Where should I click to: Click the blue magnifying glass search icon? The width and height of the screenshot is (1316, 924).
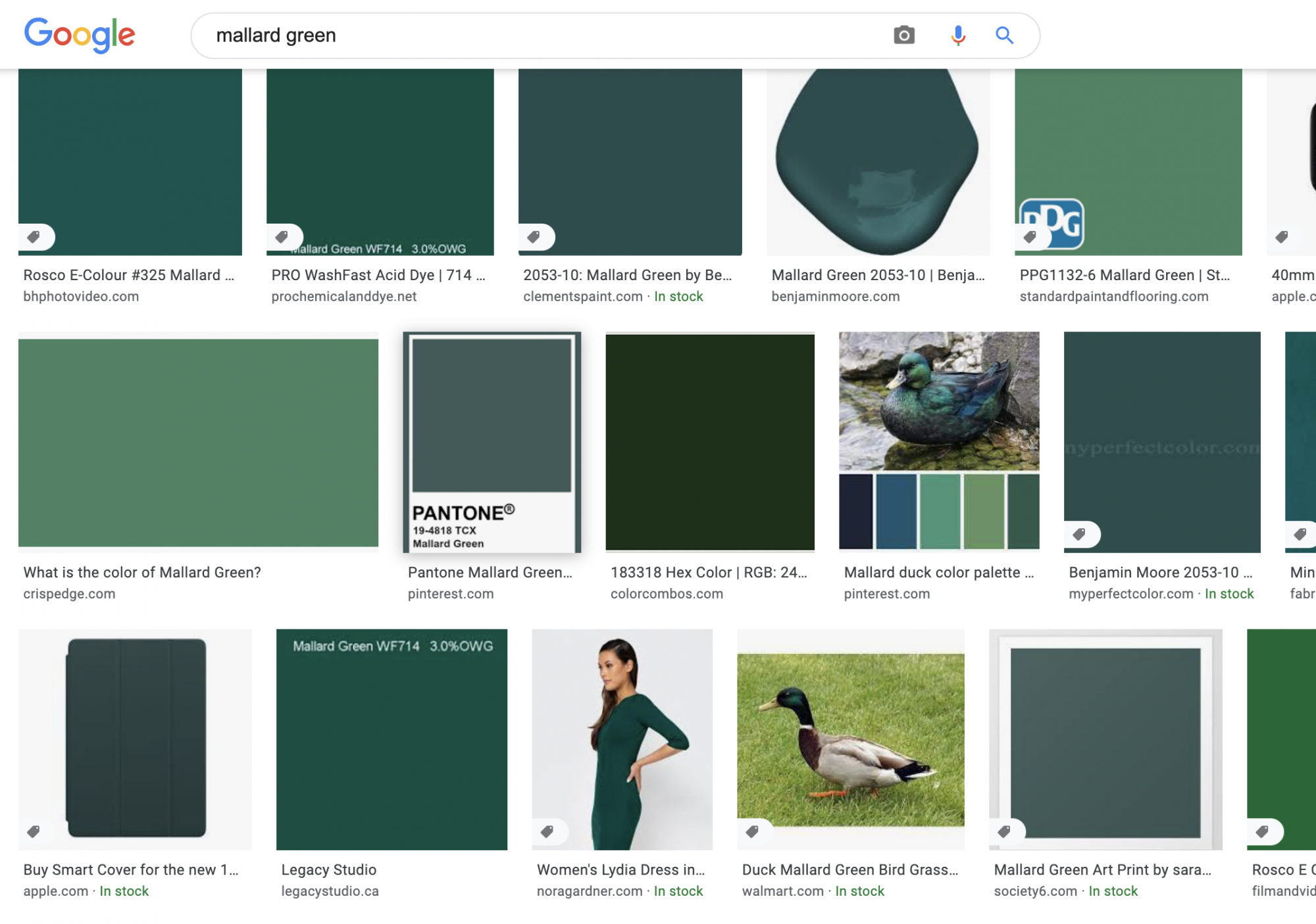(1004, 35)
